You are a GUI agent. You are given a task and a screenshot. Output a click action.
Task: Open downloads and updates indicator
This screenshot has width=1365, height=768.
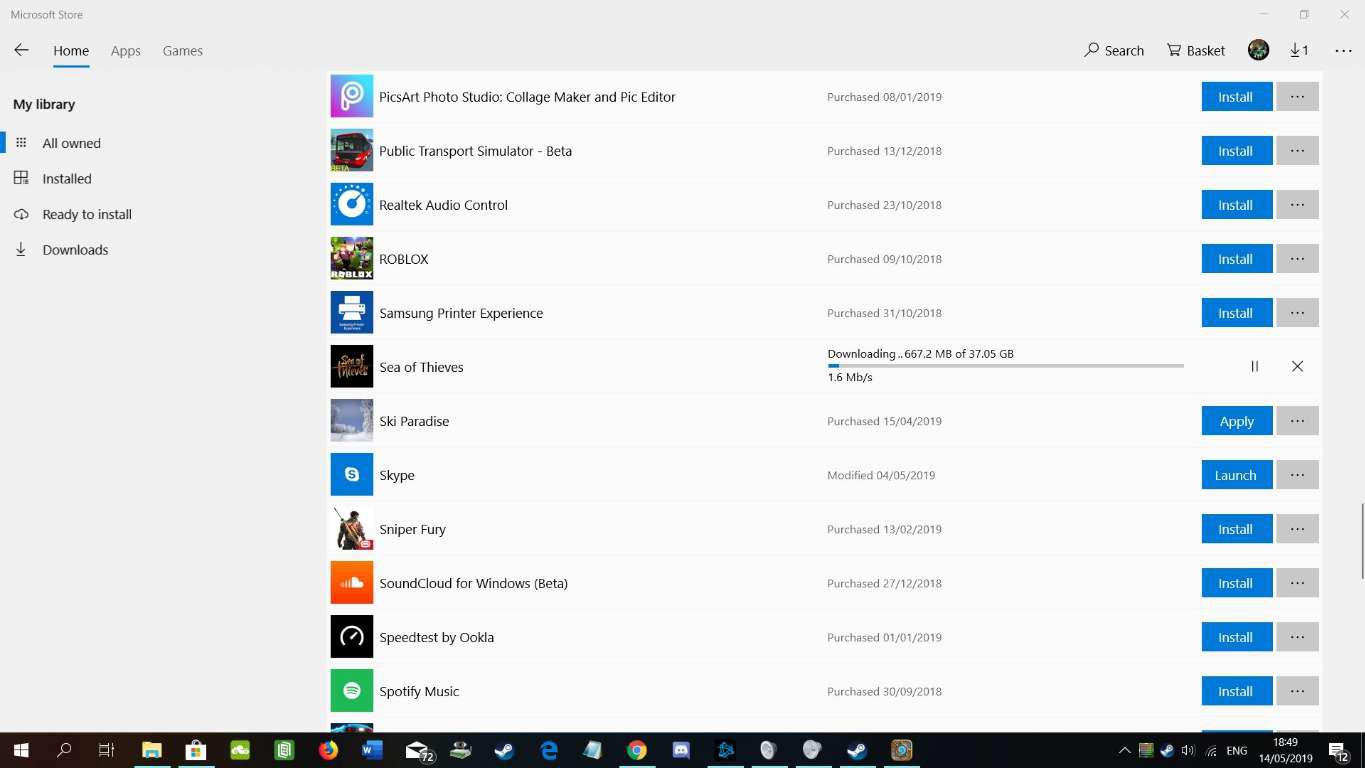click(x=1299, y=50)
